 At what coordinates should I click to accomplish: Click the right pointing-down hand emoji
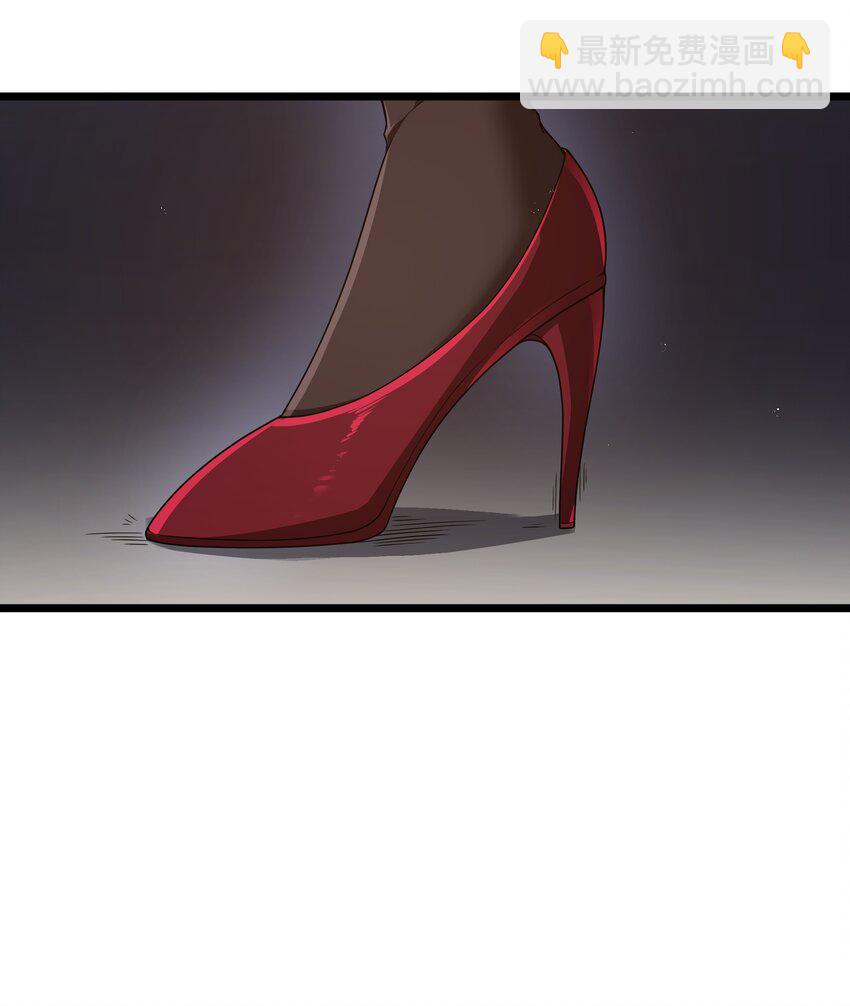795,49
